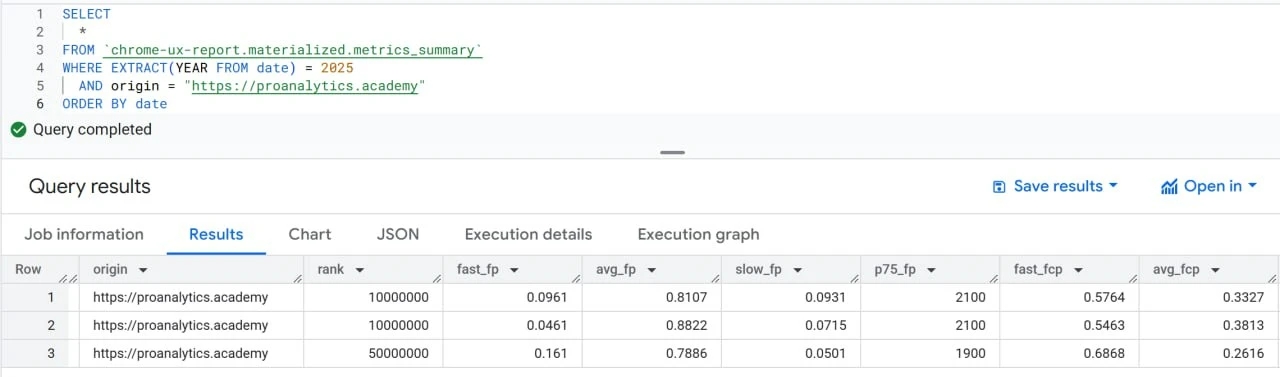
Task: Open the Execution graph tab
Action: (698, 234)
